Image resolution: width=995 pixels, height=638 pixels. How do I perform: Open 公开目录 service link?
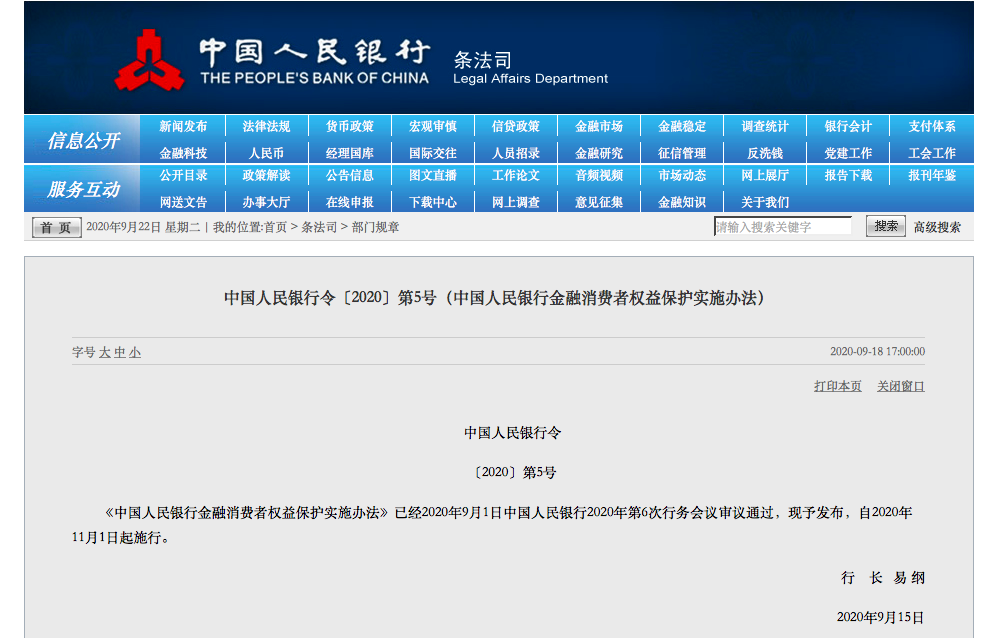click(183, 175)
